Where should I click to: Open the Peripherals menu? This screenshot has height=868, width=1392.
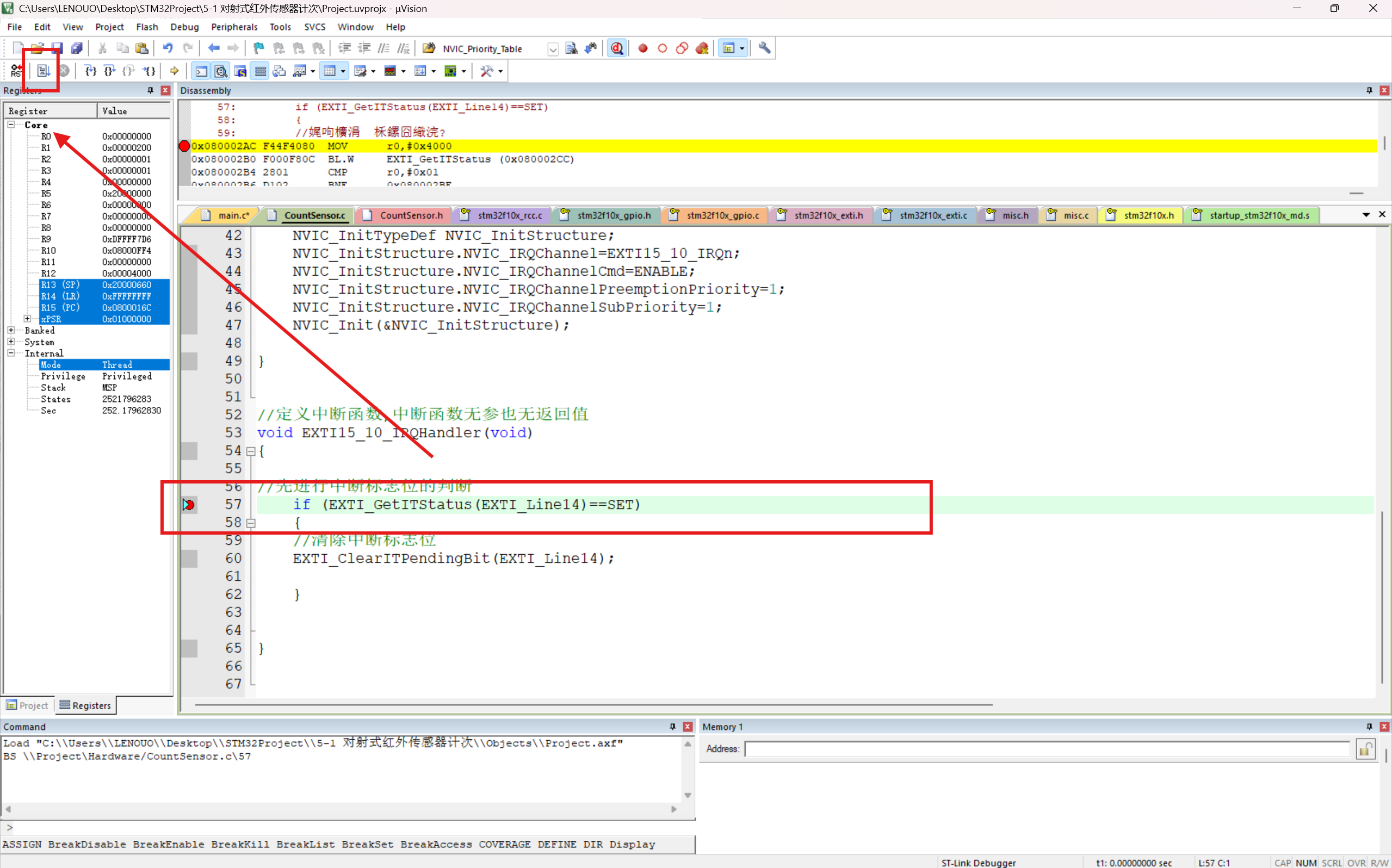tap(234, 27)
